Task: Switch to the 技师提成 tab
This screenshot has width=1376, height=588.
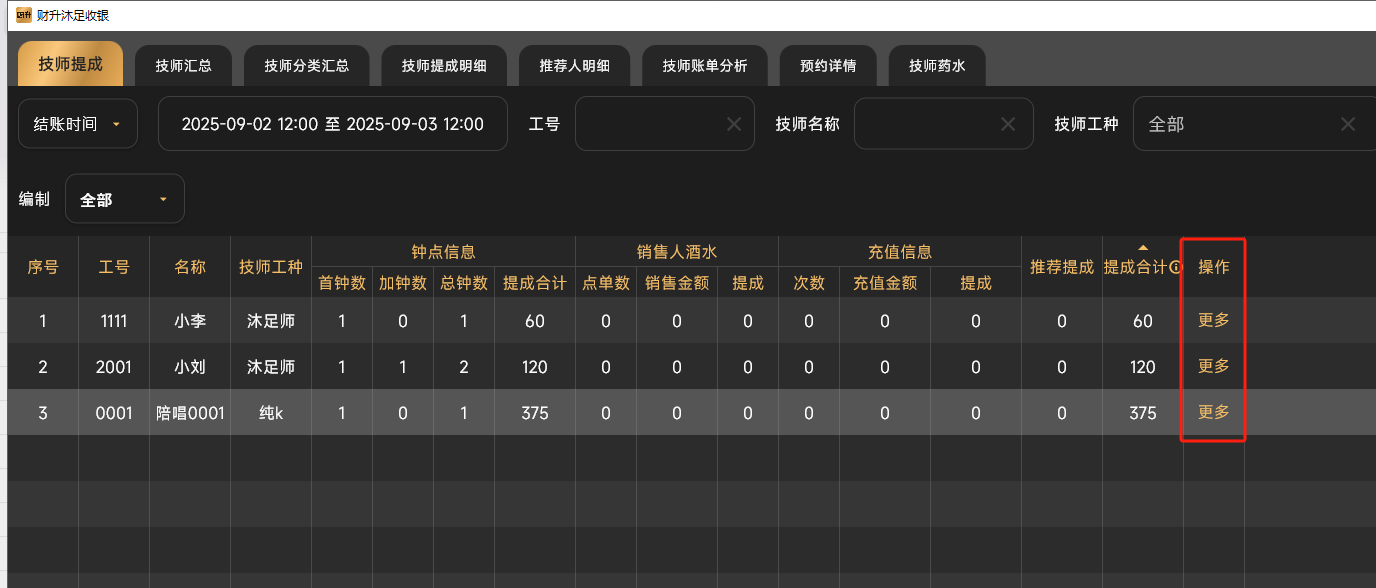Action: [71, 64]
